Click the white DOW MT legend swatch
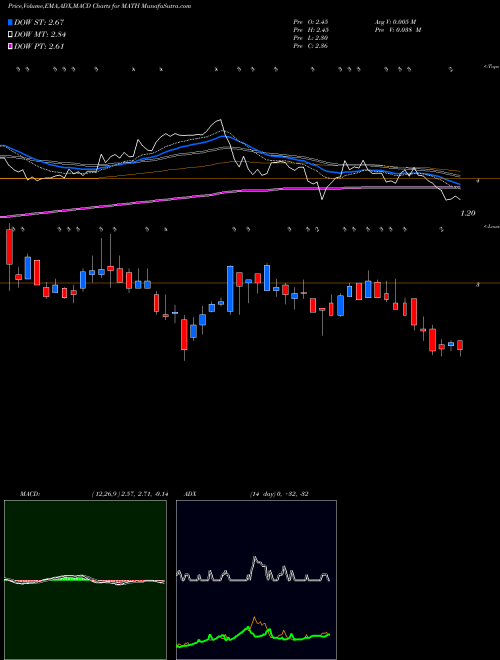Screen dimensions: 500x660 click(x=11, y=35)
